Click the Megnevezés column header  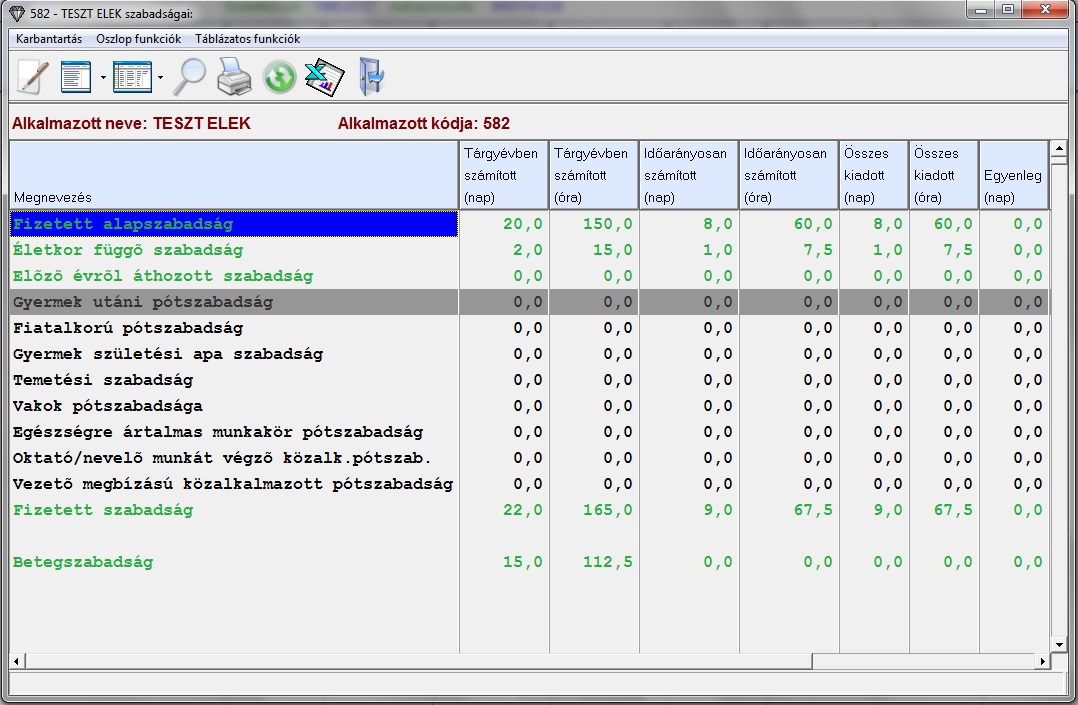tap(232, 176)
